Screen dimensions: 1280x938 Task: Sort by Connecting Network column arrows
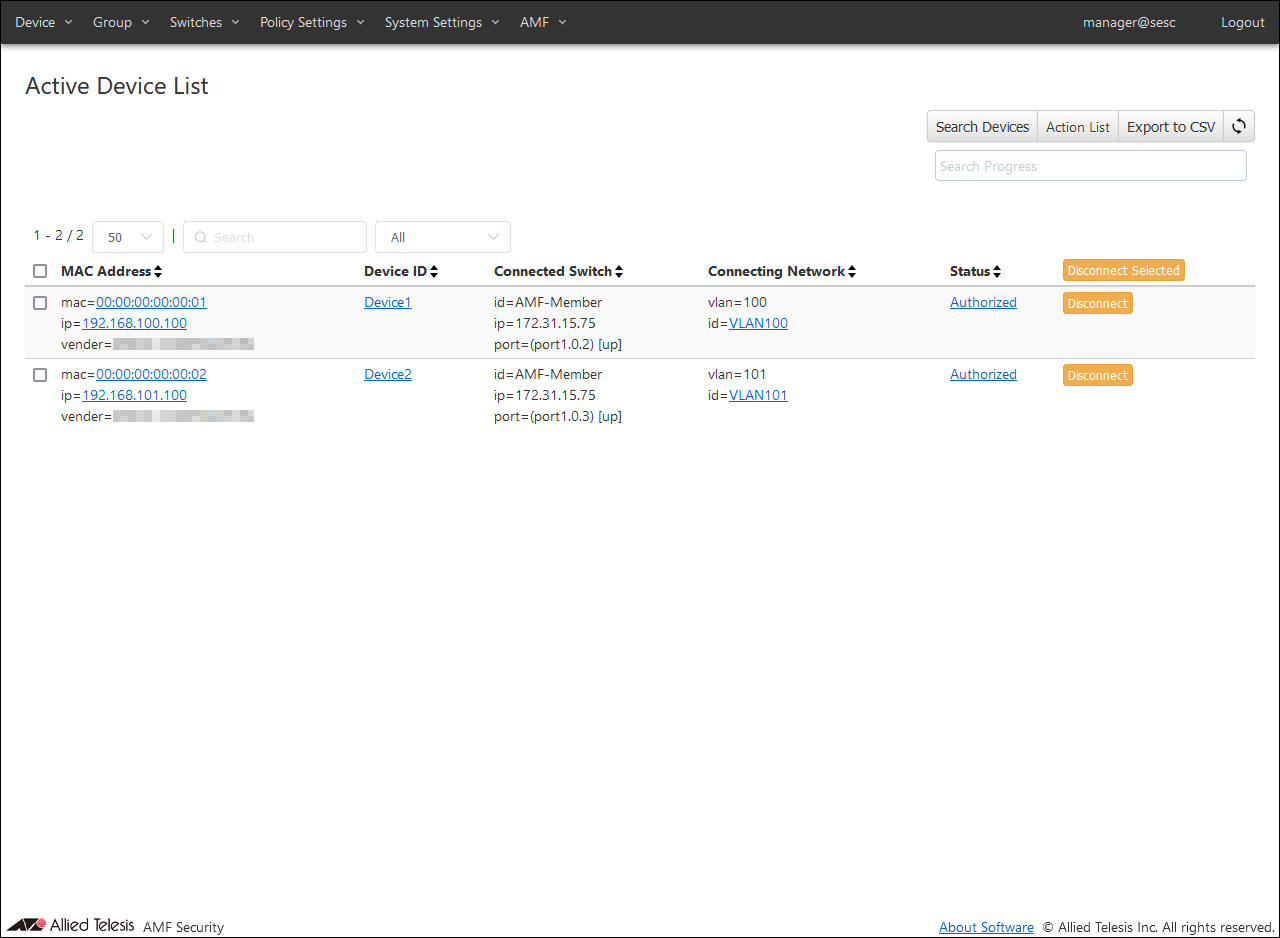point(852,272)
